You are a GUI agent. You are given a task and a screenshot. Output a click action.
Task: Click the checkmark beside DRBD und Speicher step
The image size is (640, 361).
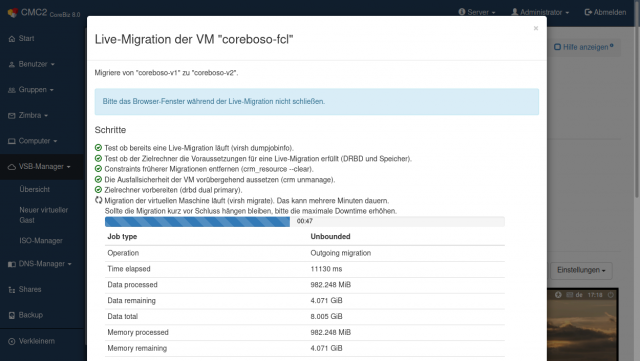98,158
